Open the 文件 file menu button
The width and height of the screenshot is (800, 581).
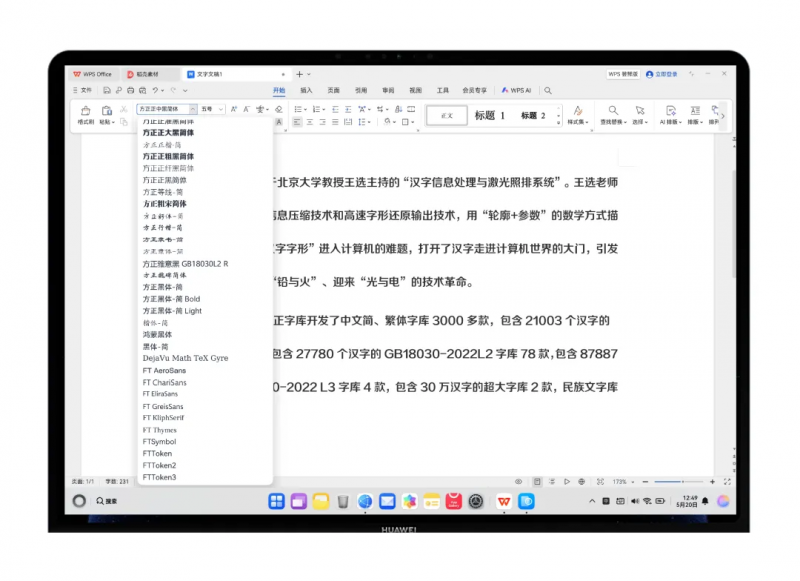point(83,90)
